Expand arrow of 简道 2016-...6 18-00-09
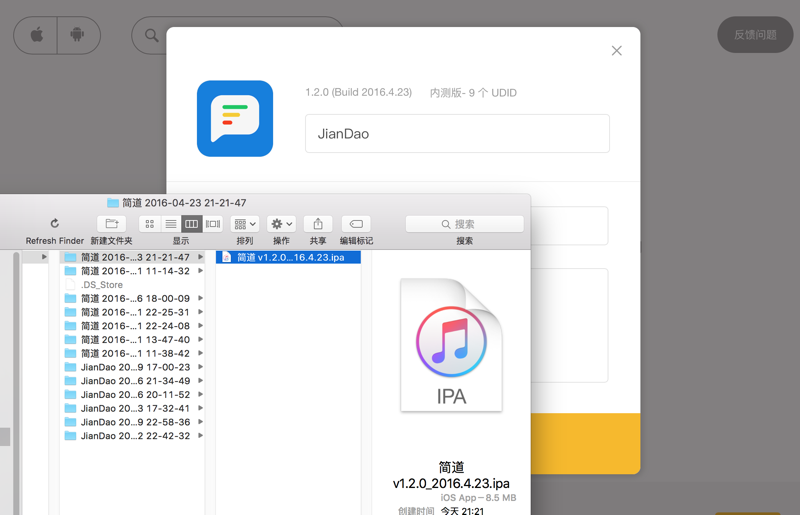This screenshot has width=800, height=515. (201, 299)
